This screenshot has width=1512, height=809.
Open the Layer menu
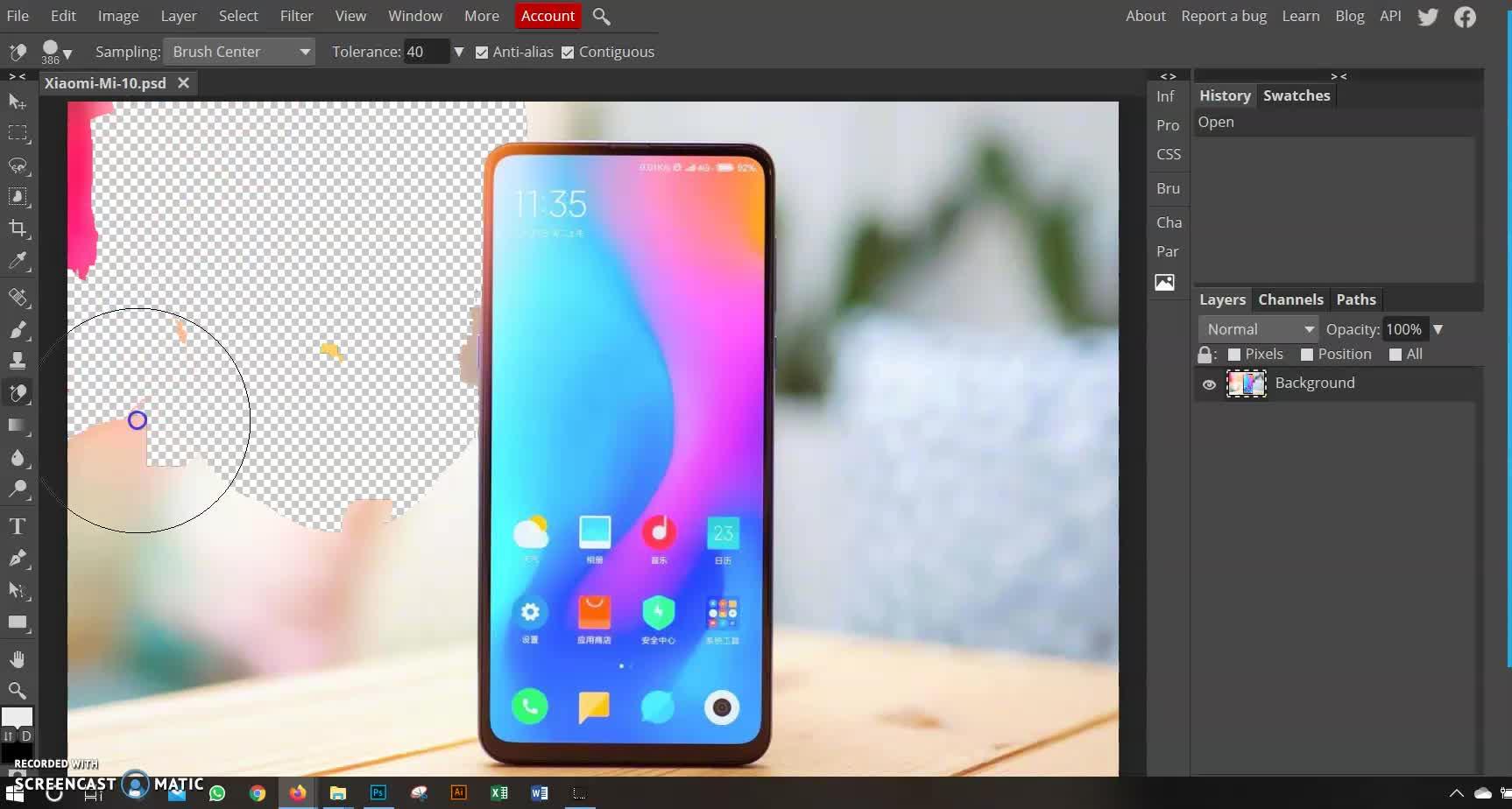179,16
